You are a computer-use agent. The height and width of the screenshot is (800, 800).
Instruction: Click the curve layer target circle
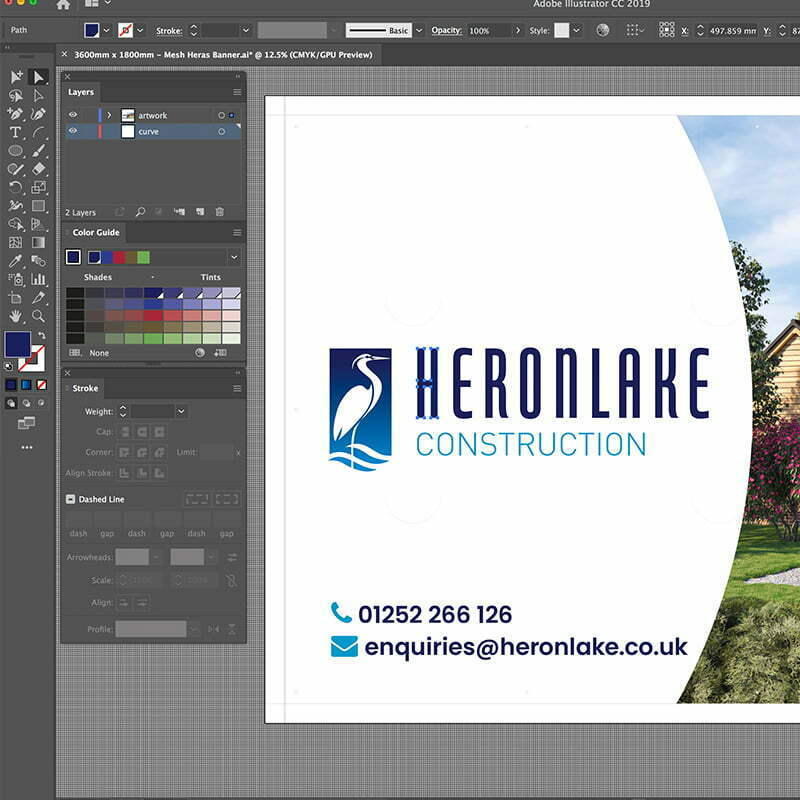(221, 131)
